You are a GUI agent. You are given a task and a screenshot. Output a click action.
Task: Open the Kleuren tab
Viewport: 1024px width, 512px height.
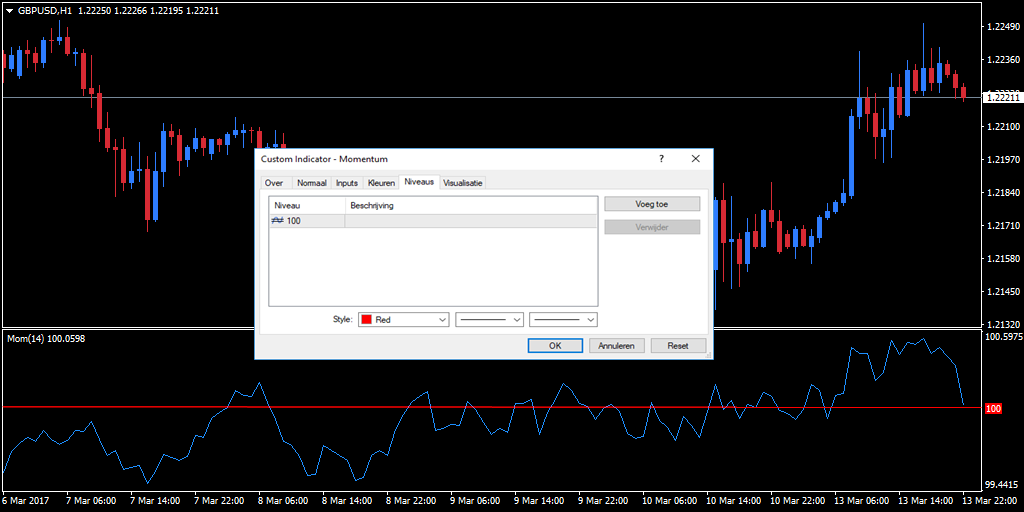pyautogui.click(x=381, y=183)
